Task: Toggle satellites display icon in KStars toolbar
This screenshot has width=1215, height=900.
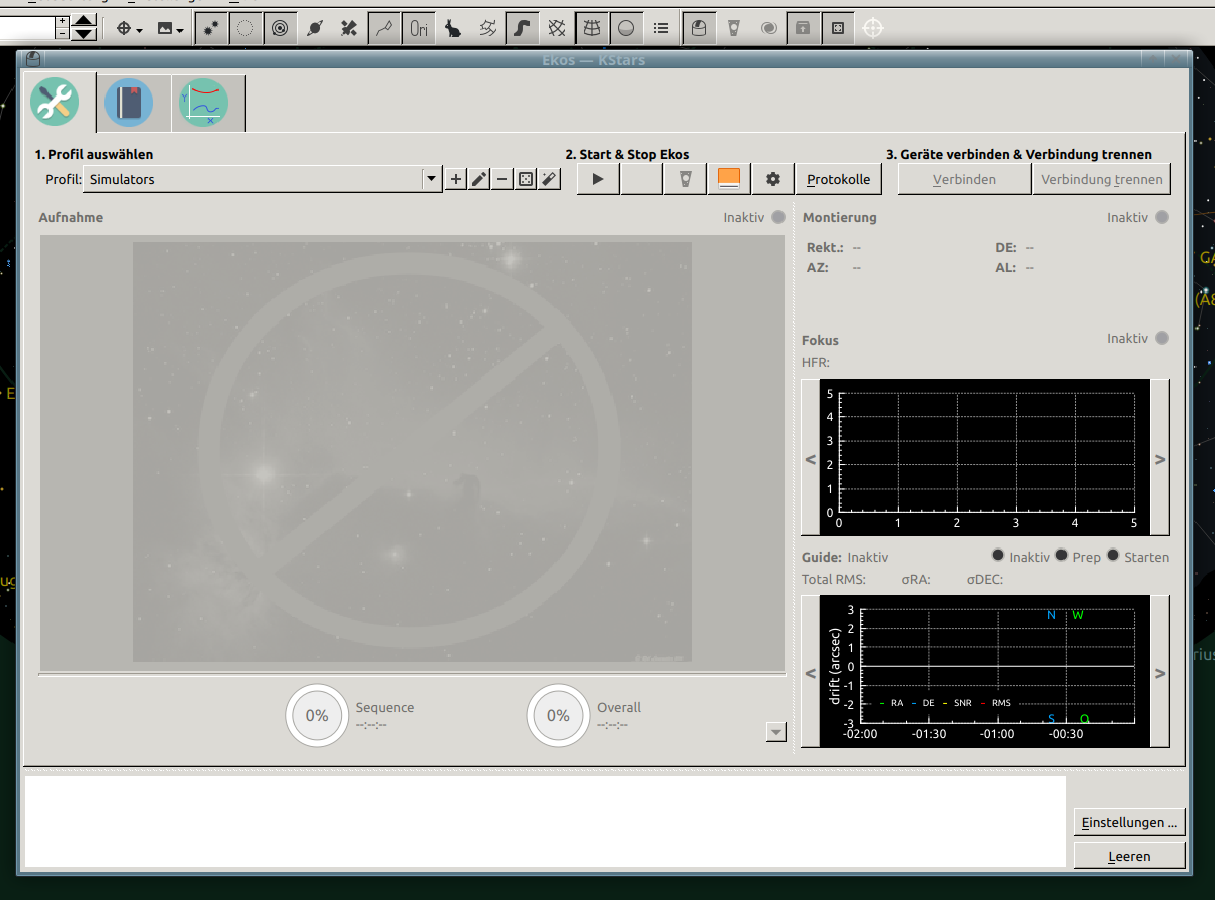Action: tap(349, 28)
